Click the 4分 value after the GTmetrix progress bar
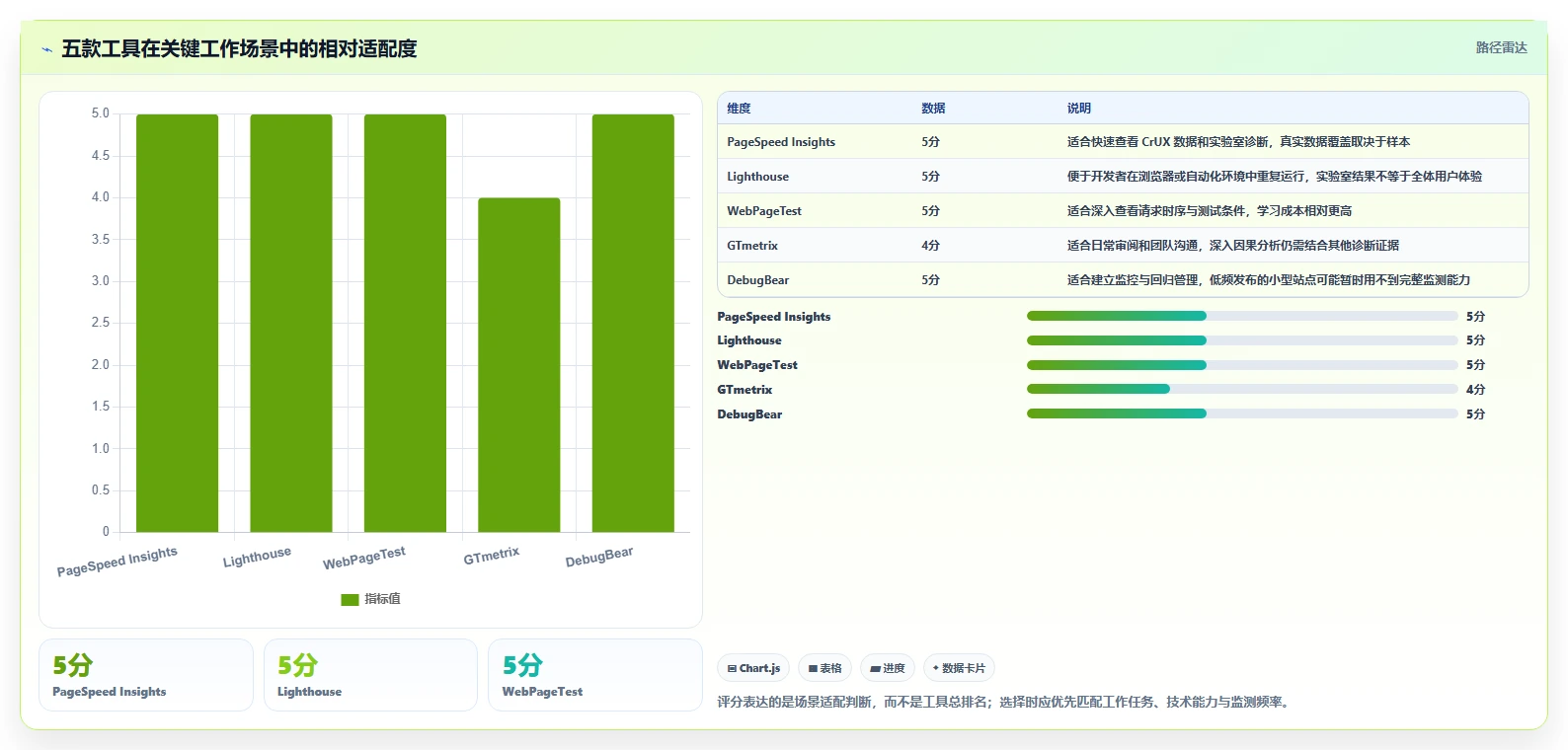1568x750 pixels. tap(1475, 390)
